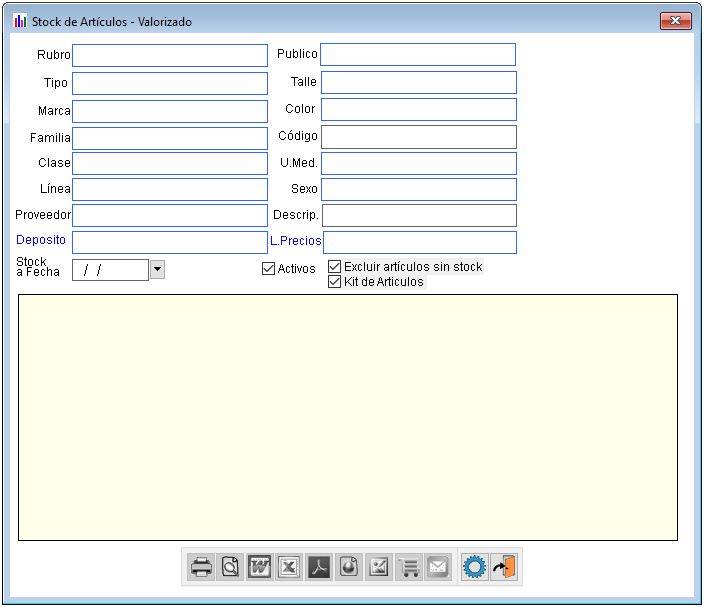The width and height of the screenshot is (705, 607).
Task: Open print preview with magnifier page icon
Action: tap(231, 567)
